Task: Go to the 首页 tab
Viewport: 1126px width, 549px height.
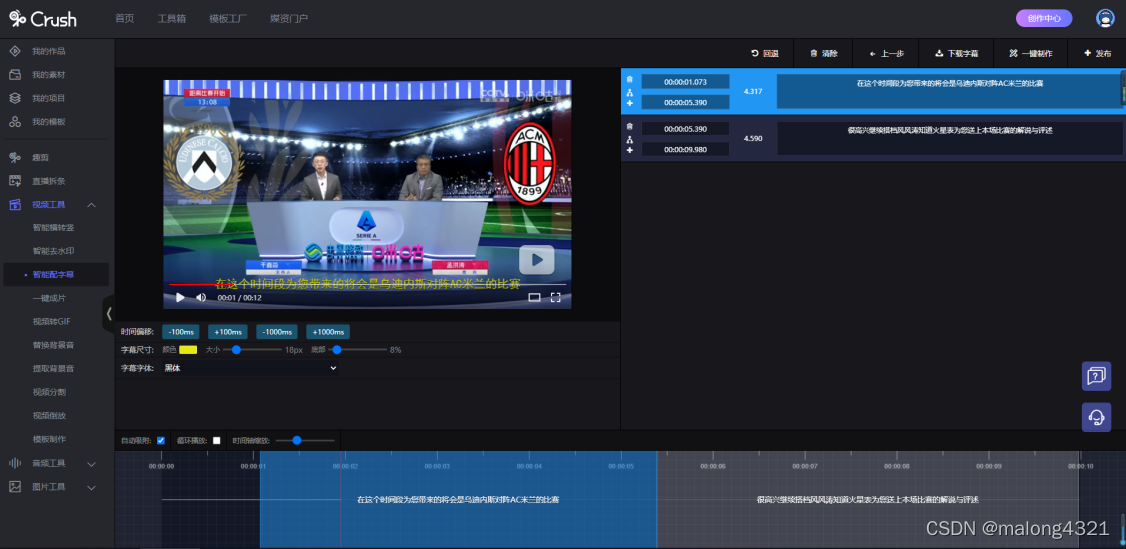Action: click(124, 19)
